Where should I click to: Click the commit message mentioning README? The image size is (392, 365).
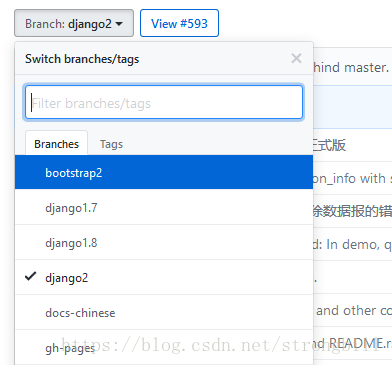tap(352, 343)
